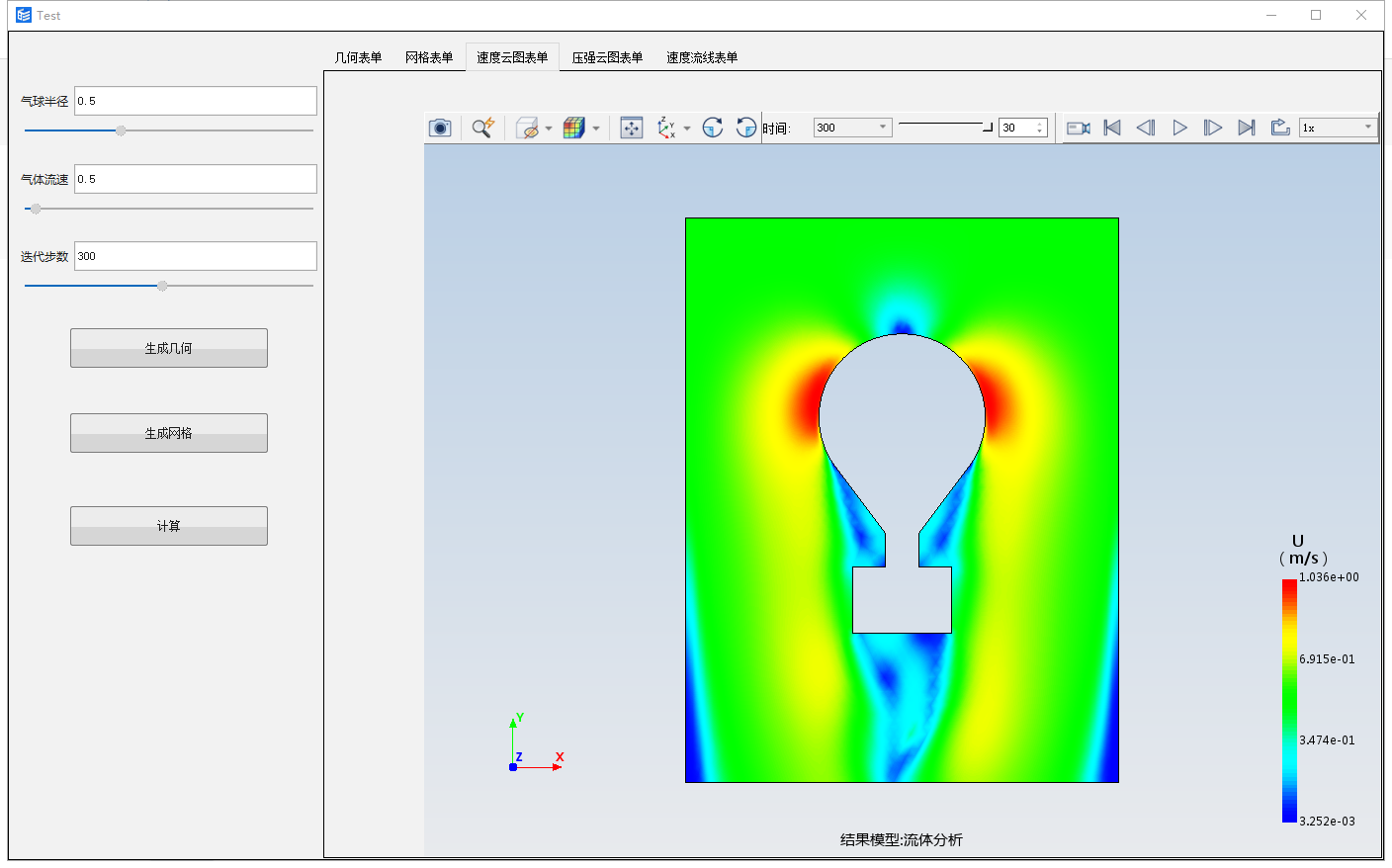Click the 迭代步数 input field

point(196,256)
